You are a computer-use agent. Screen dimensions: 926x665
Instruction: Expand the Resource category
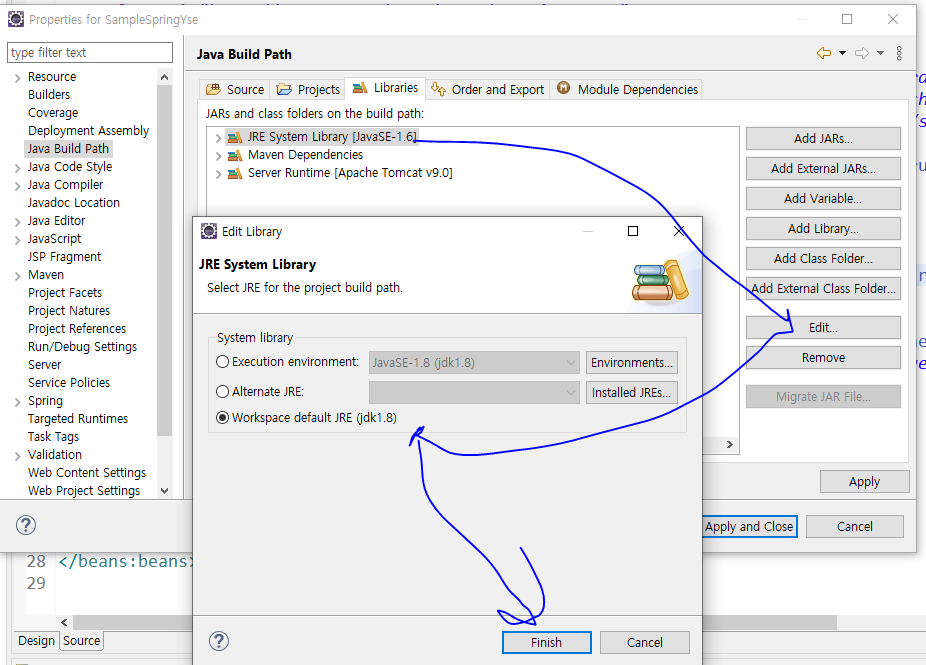point(17,77)
